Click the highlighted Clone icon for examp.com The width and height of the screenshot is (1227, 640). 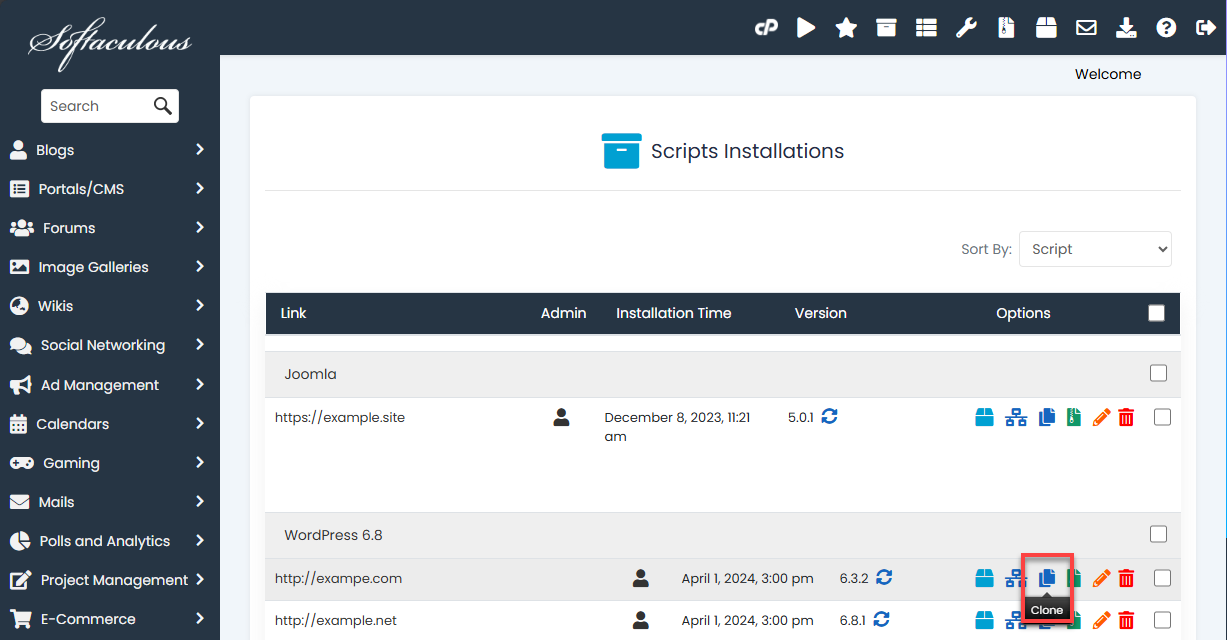pyautogui.click(x=1047, y=578)
